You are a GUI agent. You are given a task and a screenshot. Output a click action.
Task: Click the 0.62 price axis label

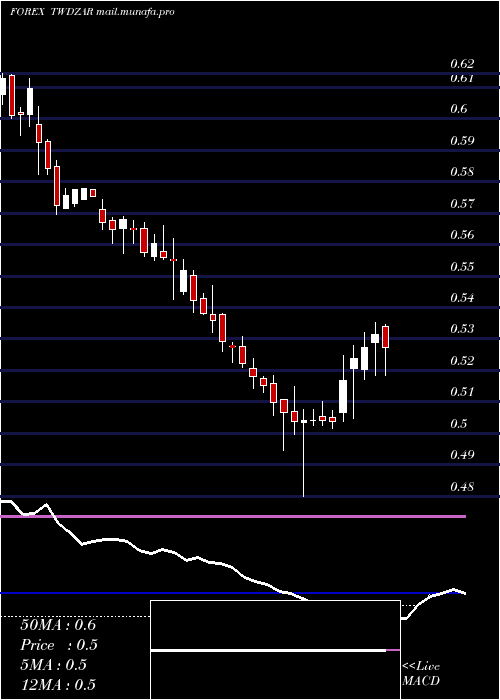coord(462,64)
